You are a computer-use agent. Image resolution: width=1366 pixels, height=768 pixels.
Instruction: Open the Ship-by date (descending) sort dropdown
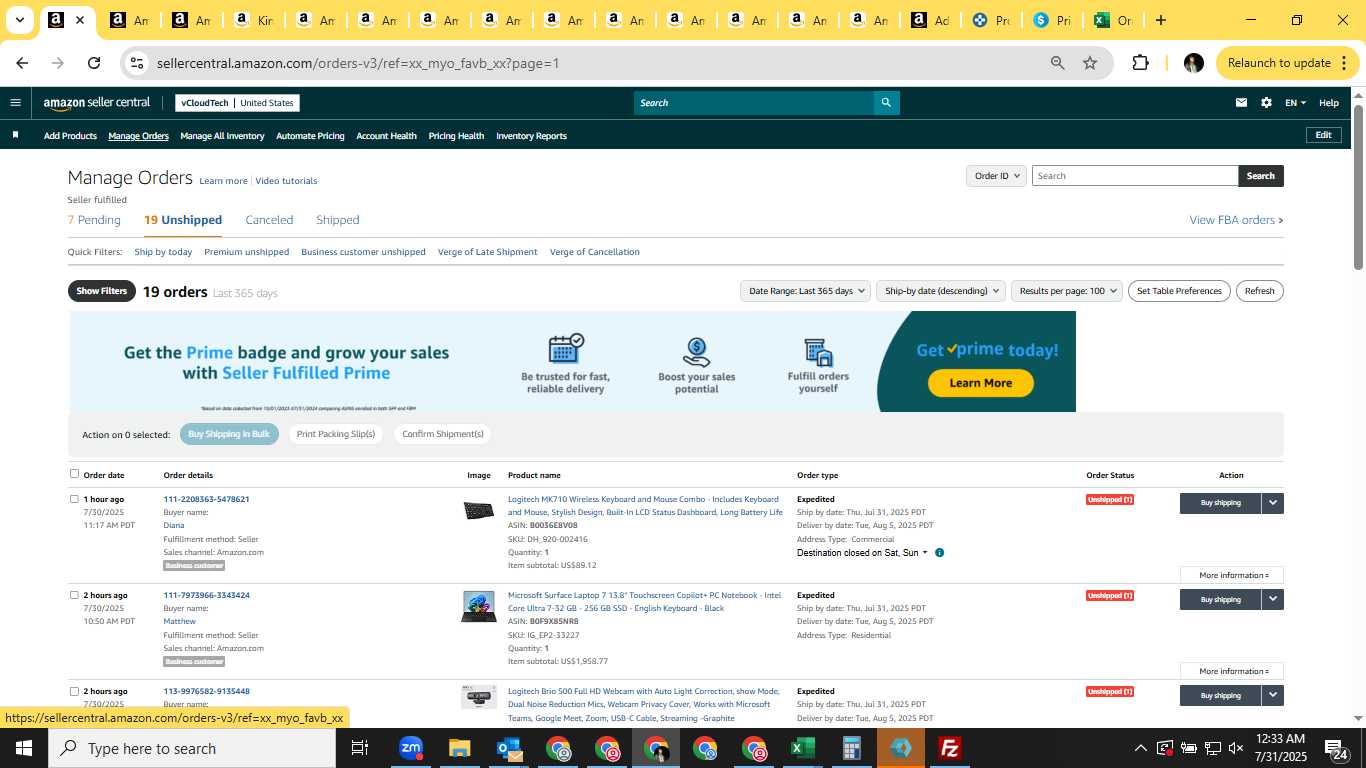tap(942, 291)
